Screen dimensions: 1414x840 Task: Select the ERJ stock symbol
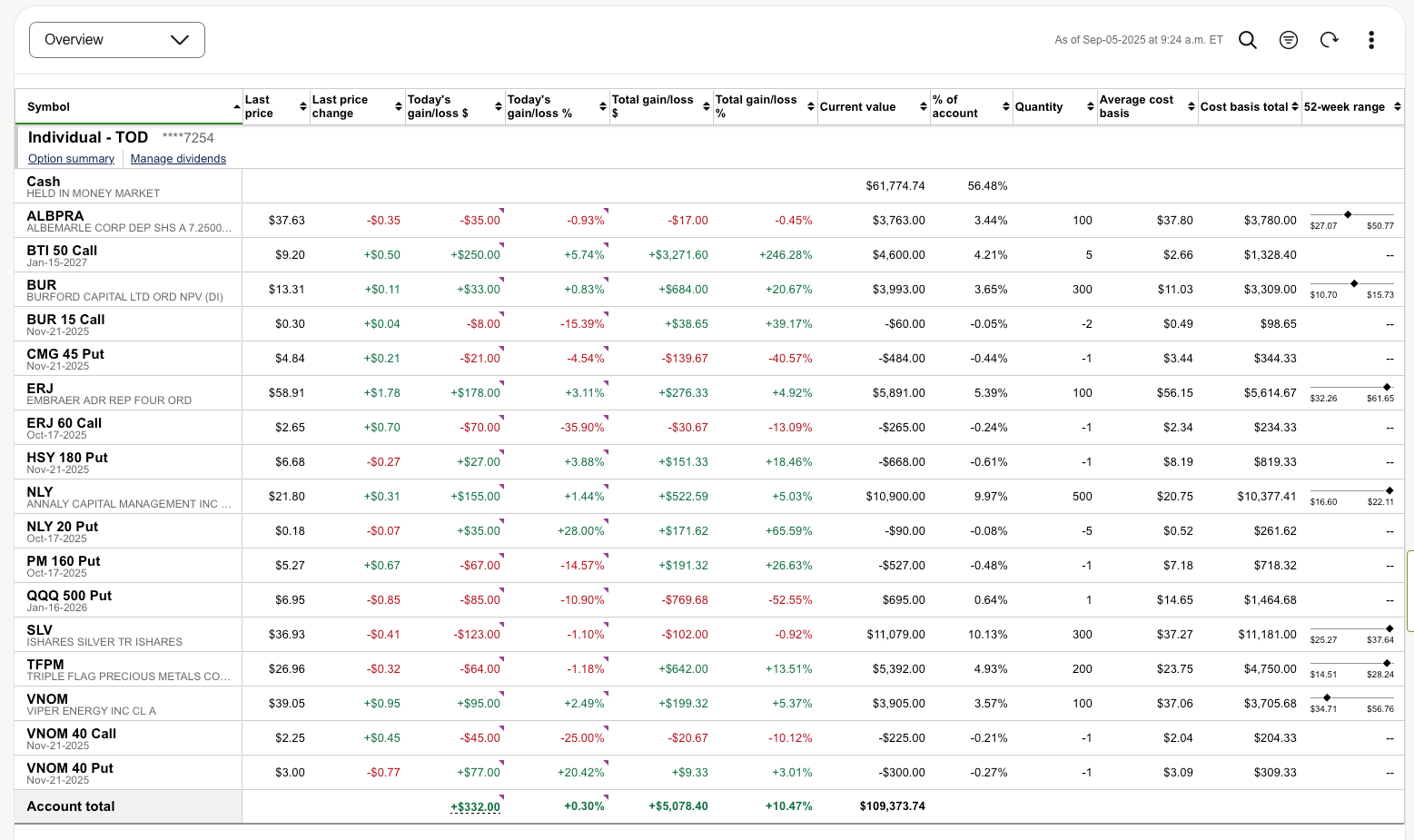point(40,389)
